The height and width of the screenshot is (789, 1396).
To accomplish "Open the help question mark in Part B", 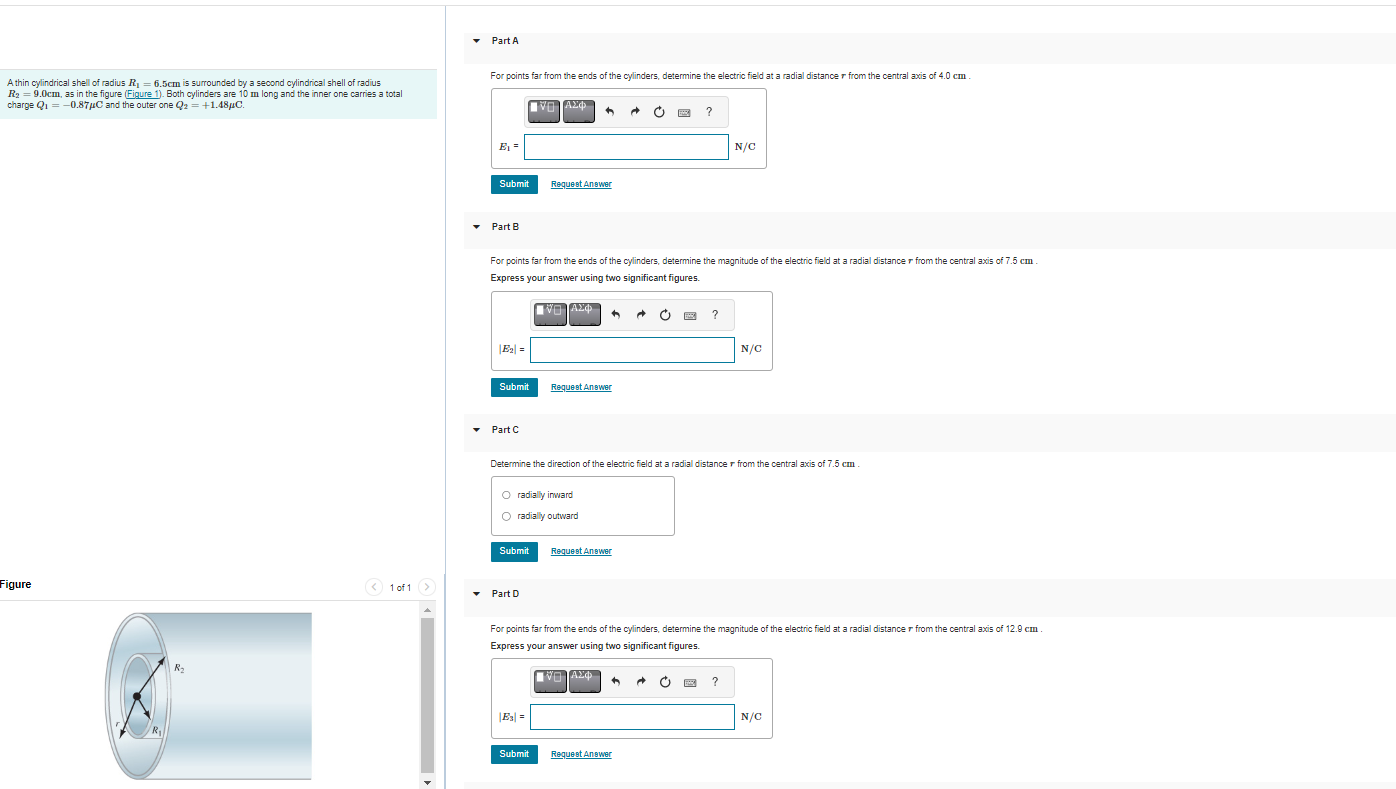I will pyautogui.click(x=715, y=314).
